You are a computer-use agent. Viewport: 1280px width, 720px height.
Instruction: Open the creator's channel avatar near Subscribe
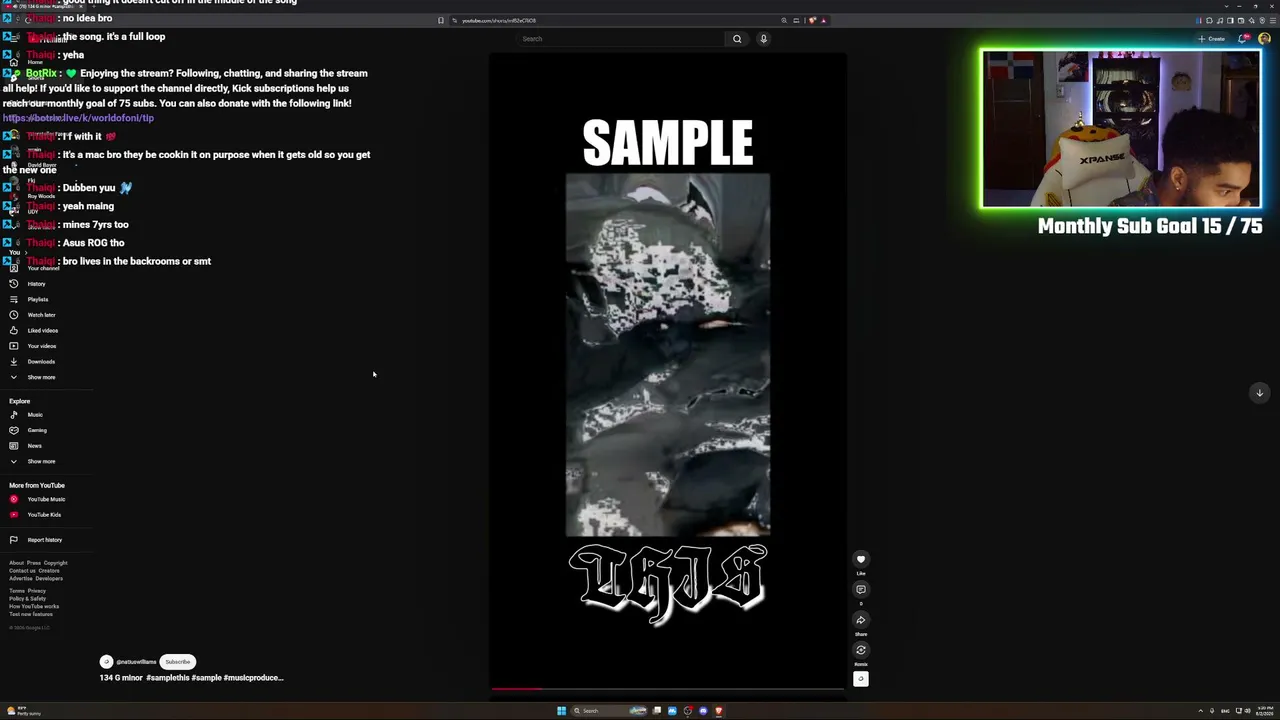click(106, 662)
